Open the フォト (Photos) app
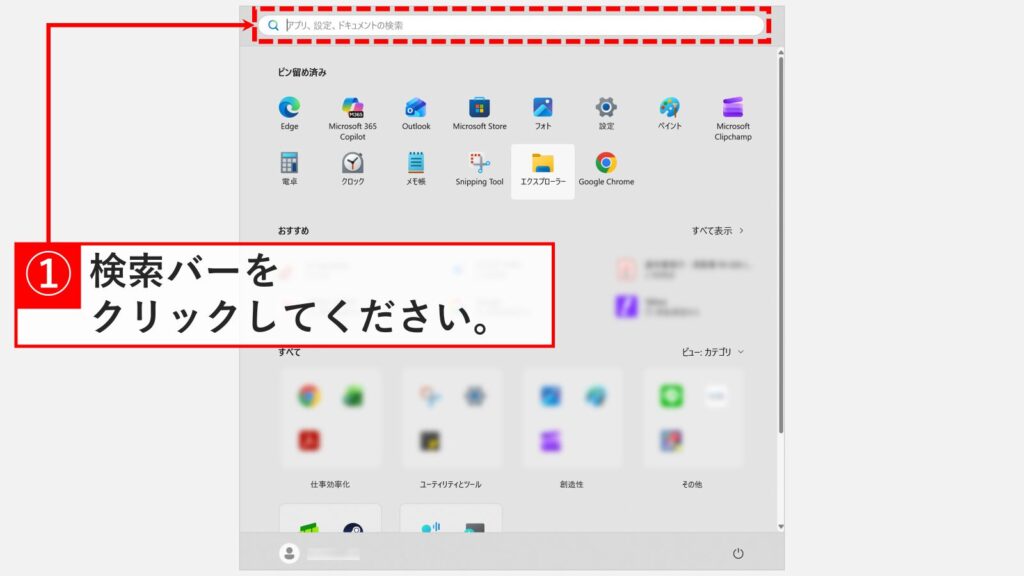The width and height of the screenshot is (1024, 576). coord(541,108)
